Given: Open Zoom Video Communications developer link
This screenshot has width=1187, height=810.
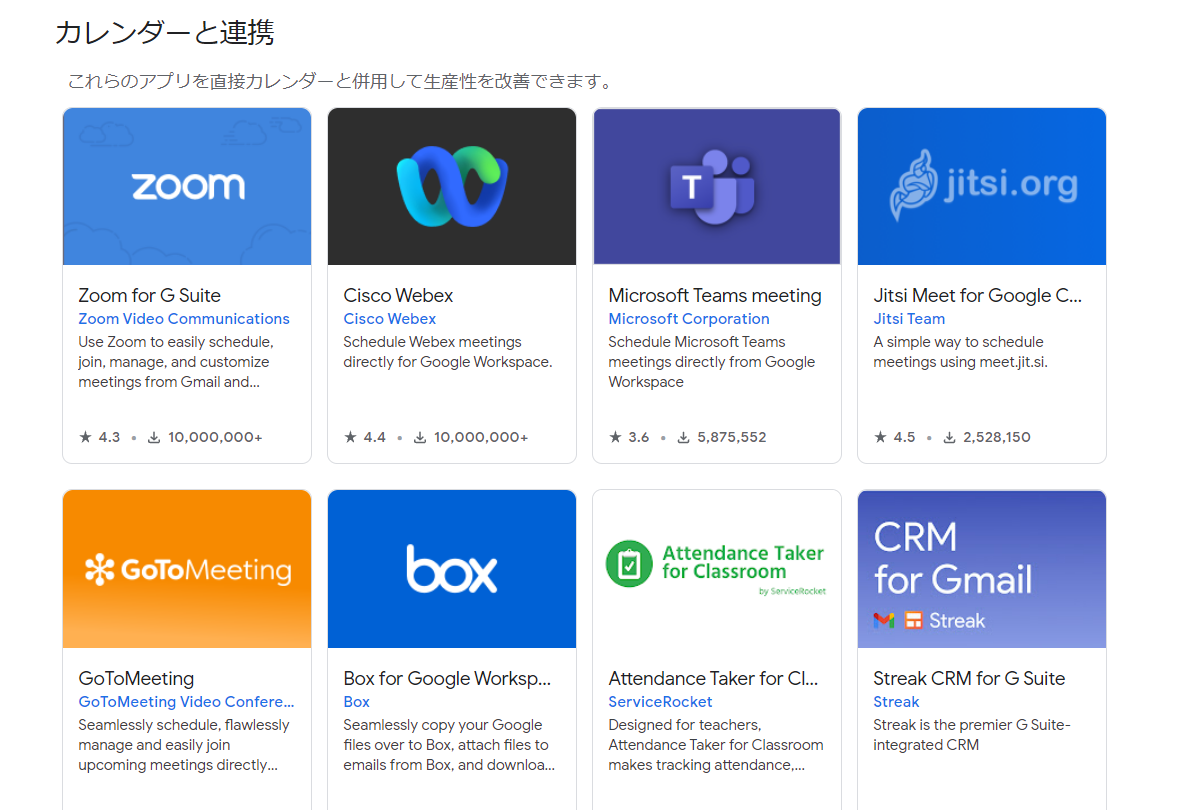Looking at the screenshot, I should pos(184,319).
